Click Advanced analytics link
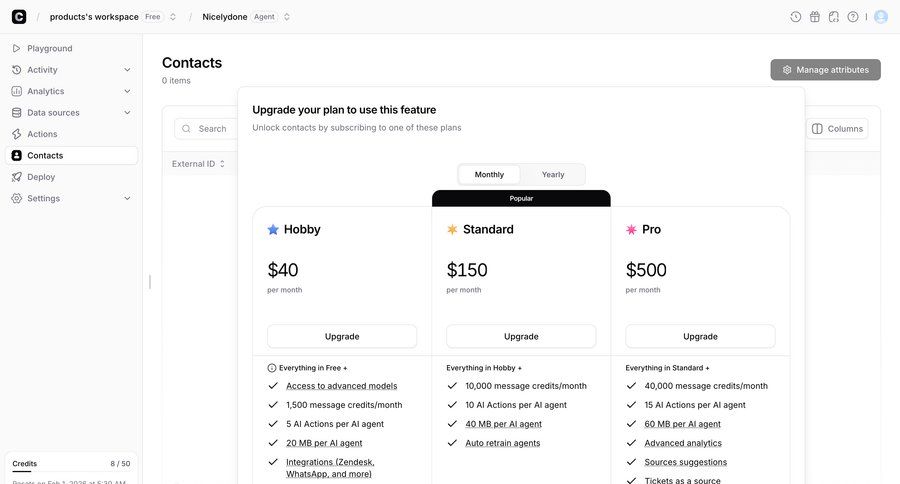 [683, 443]
